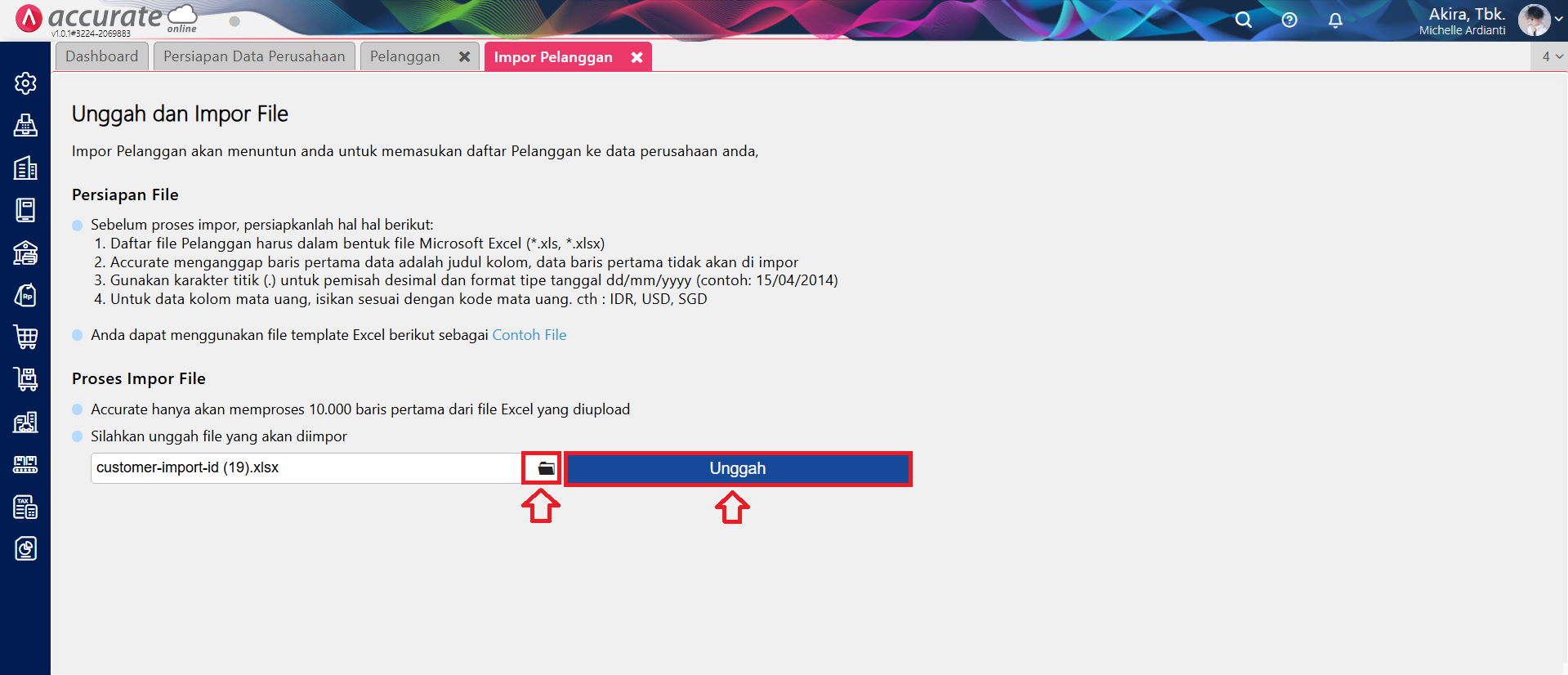Open the pie chart reports module

(25, 548)
